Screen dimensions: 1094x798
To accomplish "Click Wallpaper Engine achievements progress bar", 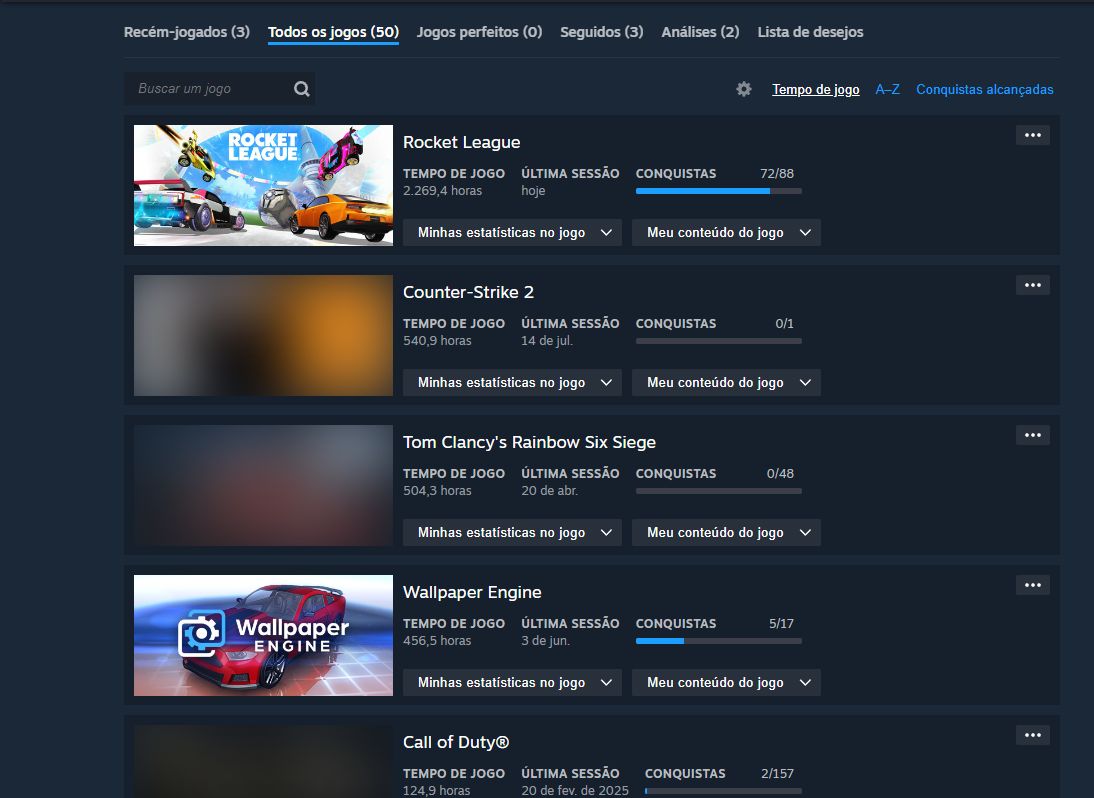I will pyautogui.click(x=719, y=641).
